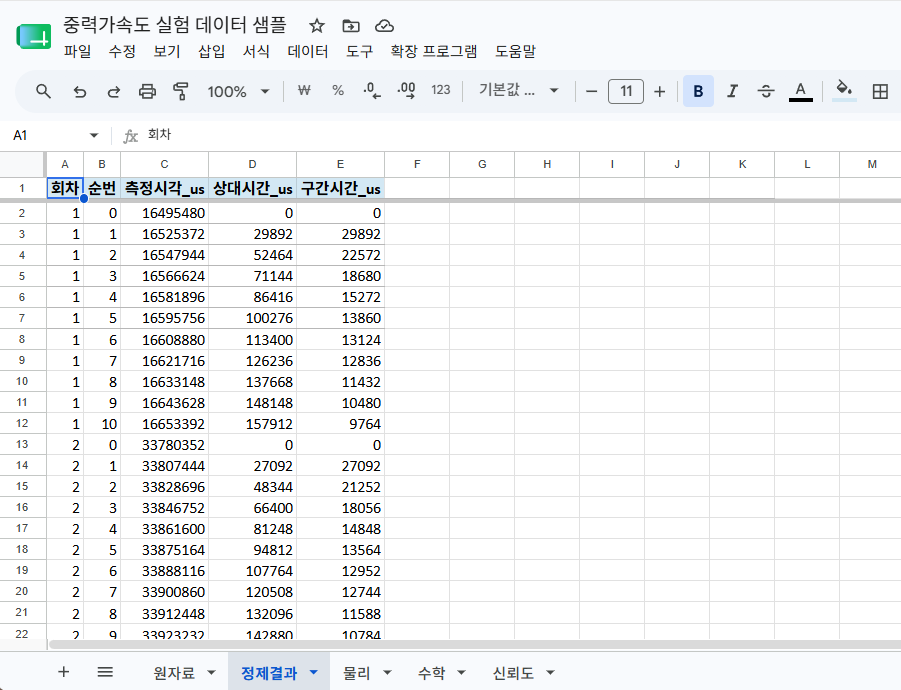Select row 12 header

pos(22,423)
